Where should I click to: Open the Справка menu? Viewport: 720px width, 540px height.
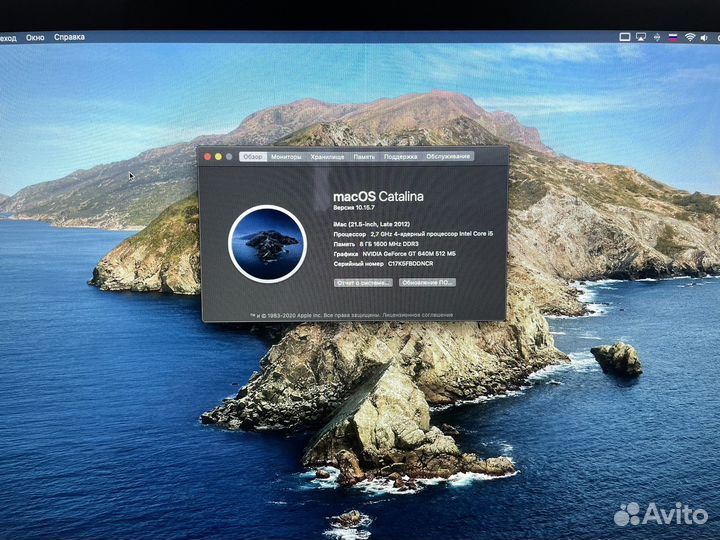(x=69, y=37)
